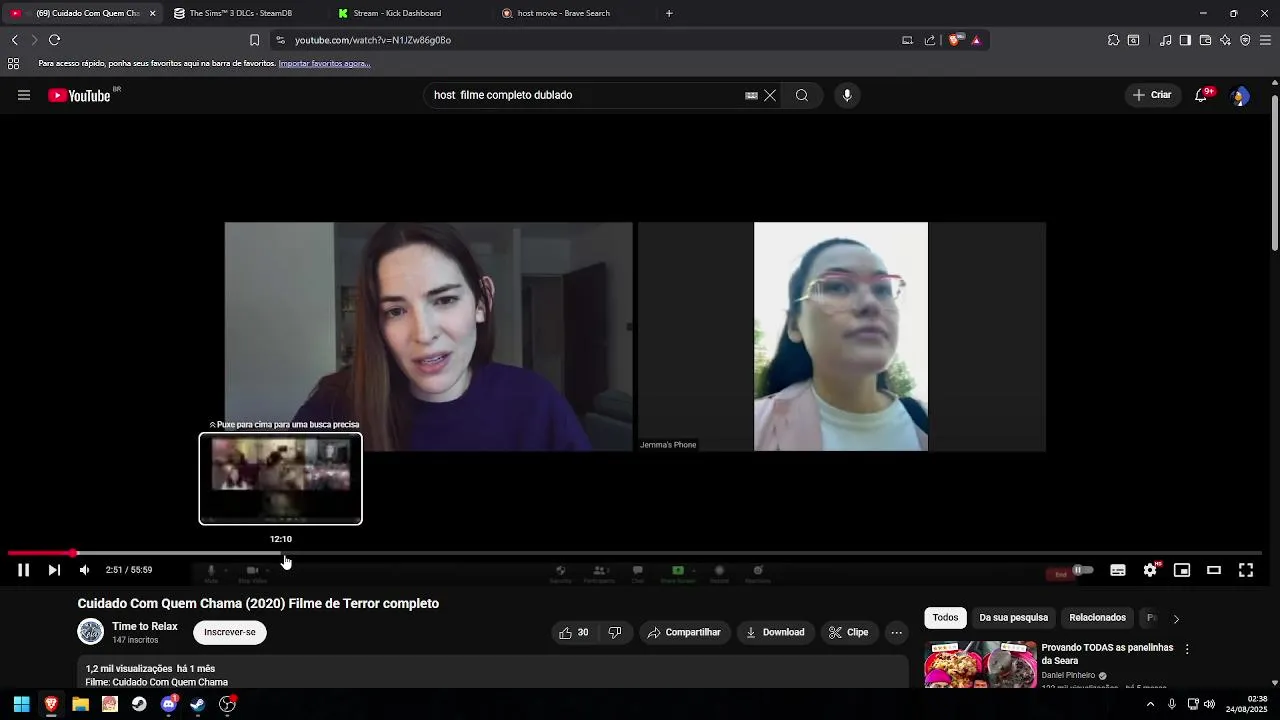Open Brave media control music note icon
The width and height of the screenshot is (1280, 720).
click(1166, 40)
